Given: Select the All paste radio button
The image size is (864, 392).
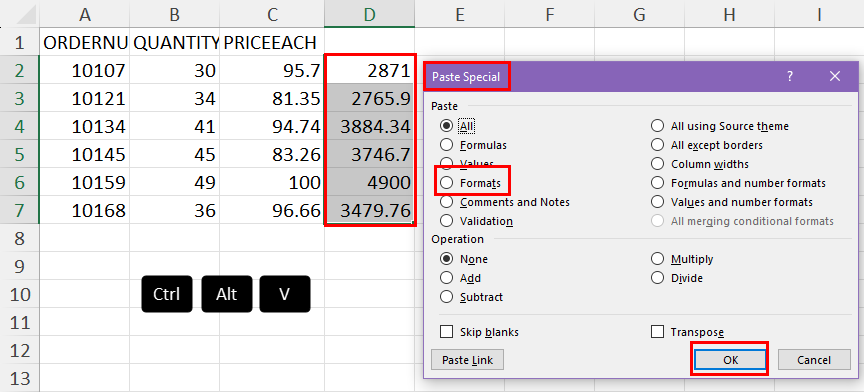Looking at the screenshot, I should (x=447, y=126).
